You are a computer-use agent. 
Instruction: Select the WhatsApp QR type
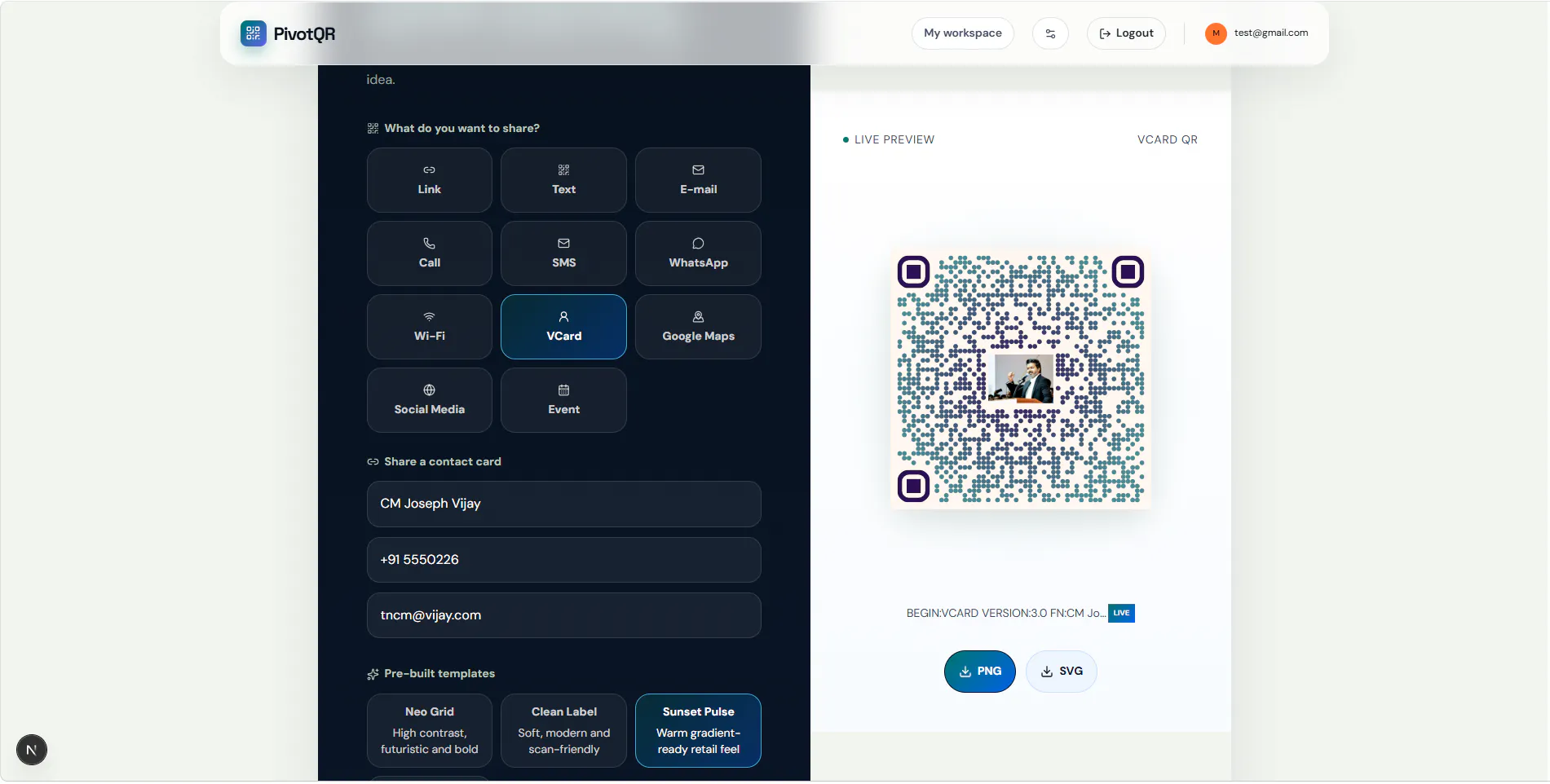698,253
